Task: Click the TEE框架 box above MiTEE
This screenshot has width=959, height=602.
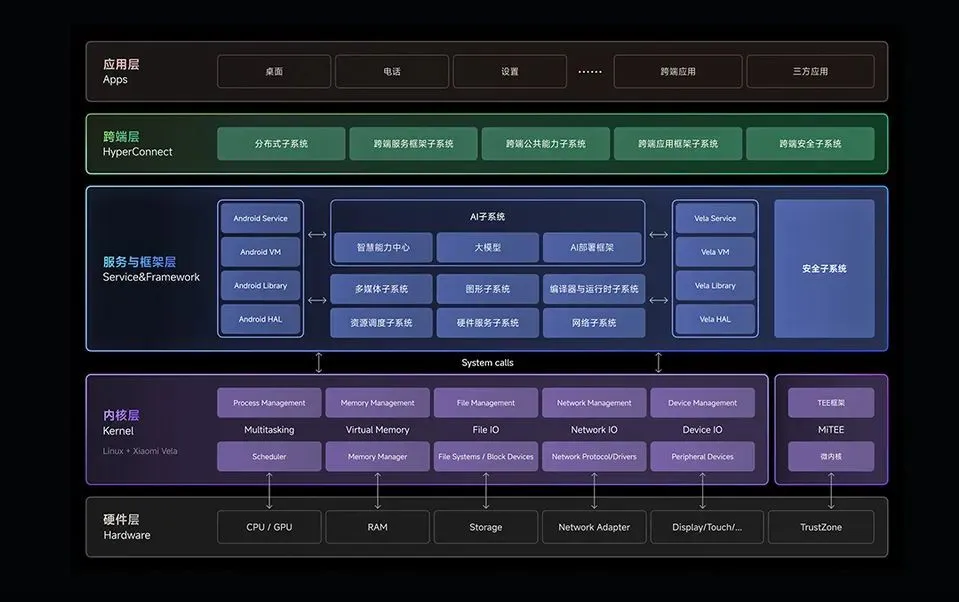Action: 830,403
